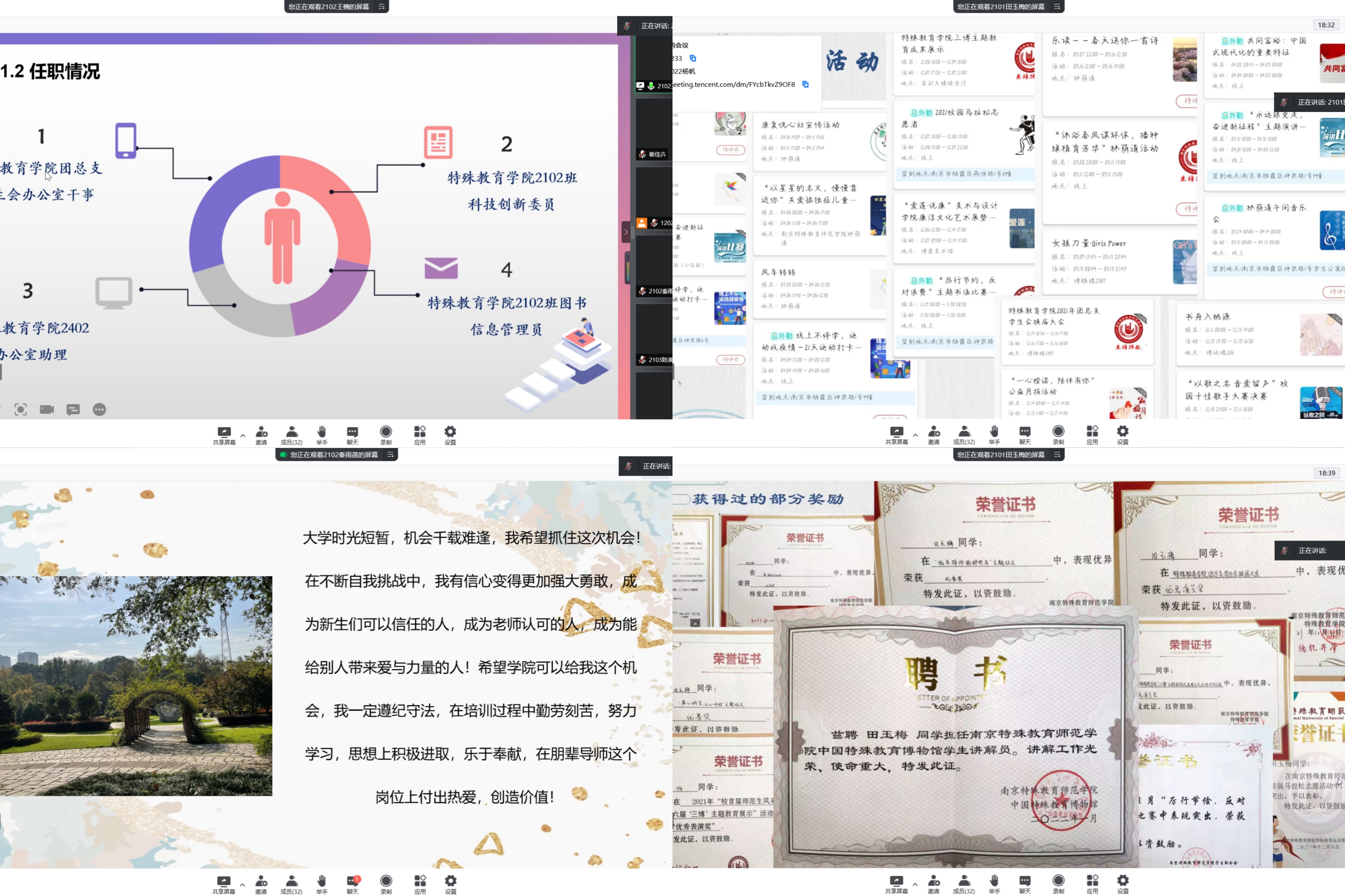
Task: Click the focus-frame icon on the 任职情况 slide
Action: point(21,409)
